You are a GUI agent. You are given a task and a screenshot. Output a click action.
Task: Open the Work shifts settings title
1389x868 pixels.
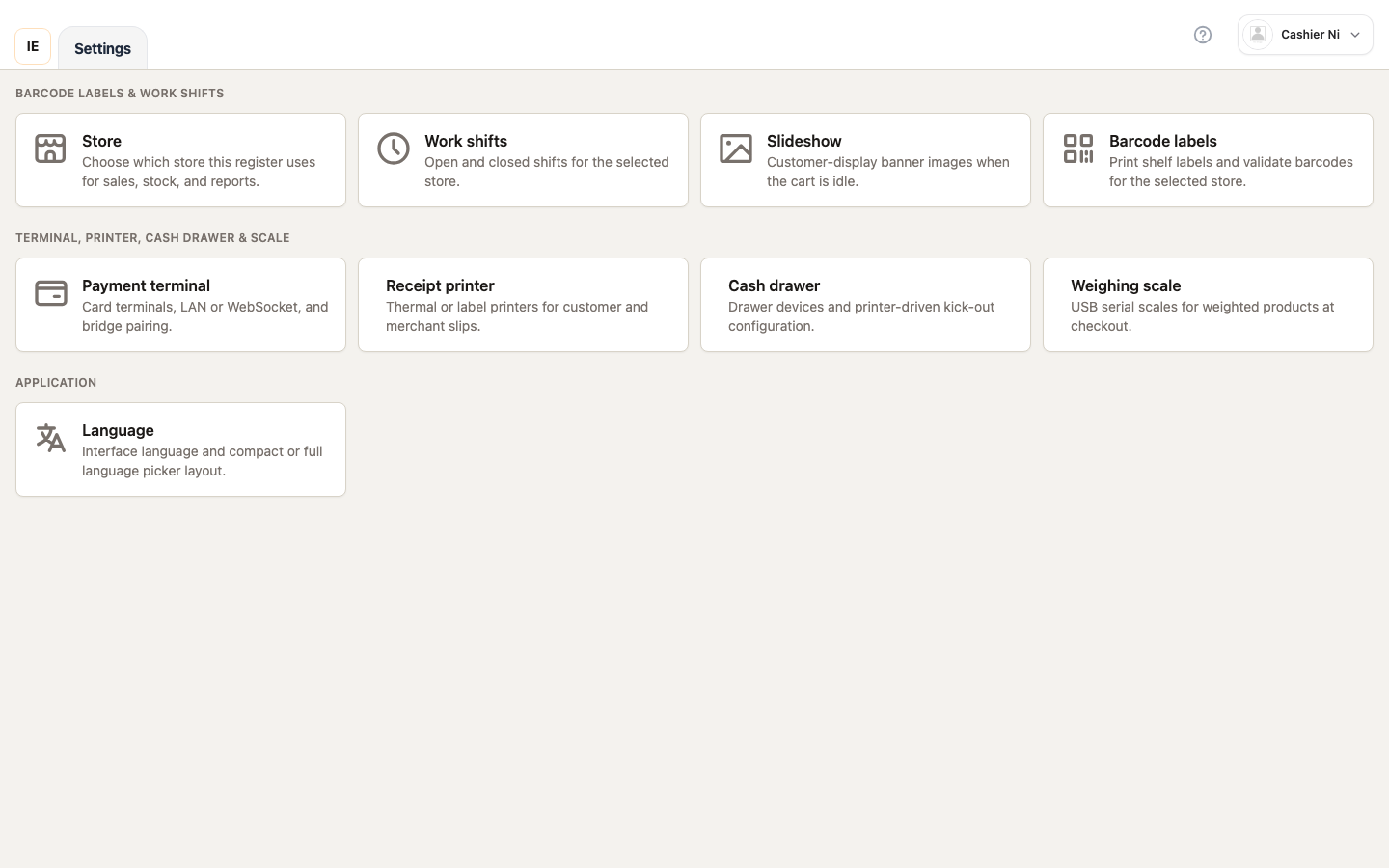[x=466, y=141]
